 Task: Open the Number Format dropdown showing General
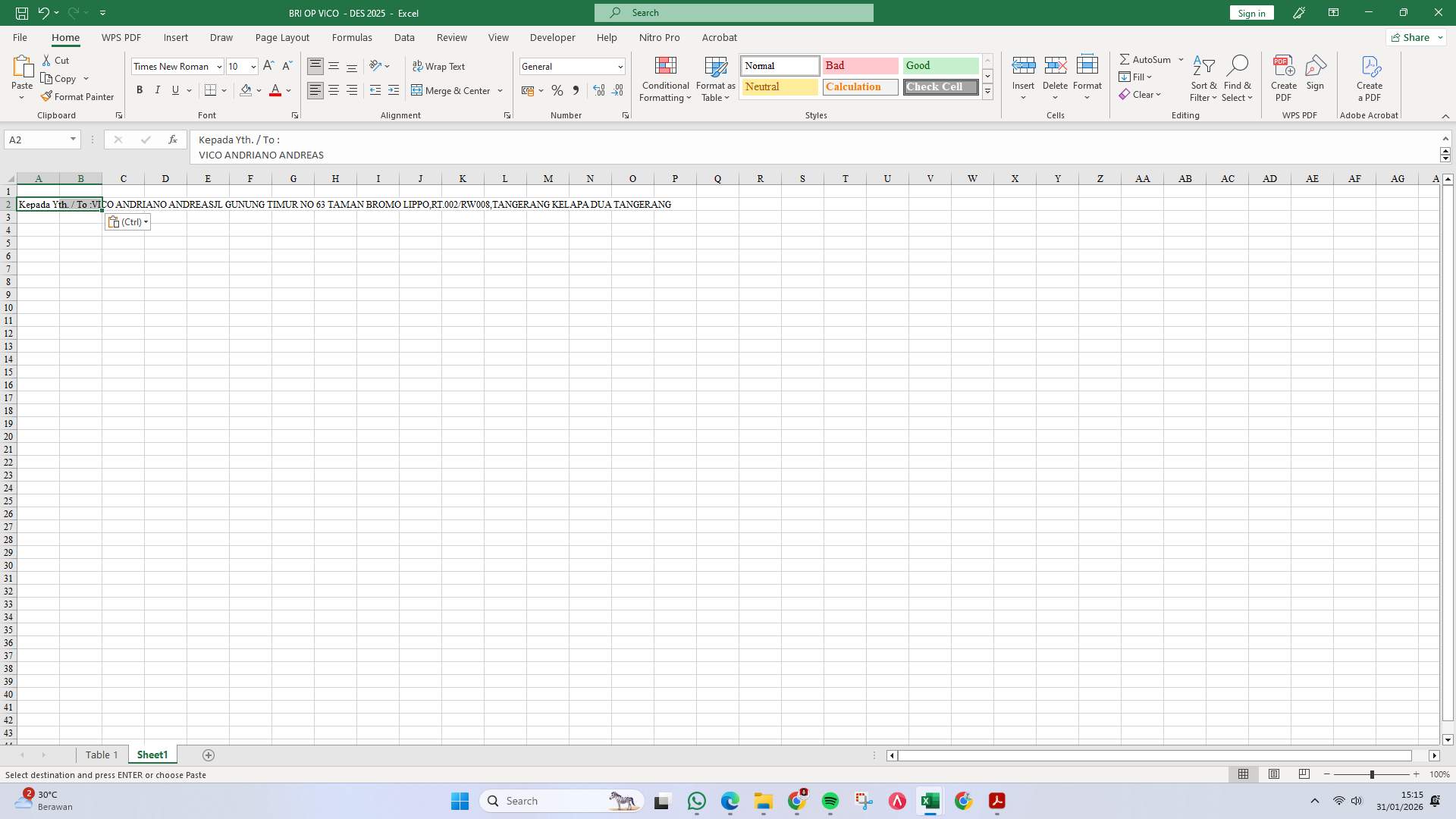point(620,66)
